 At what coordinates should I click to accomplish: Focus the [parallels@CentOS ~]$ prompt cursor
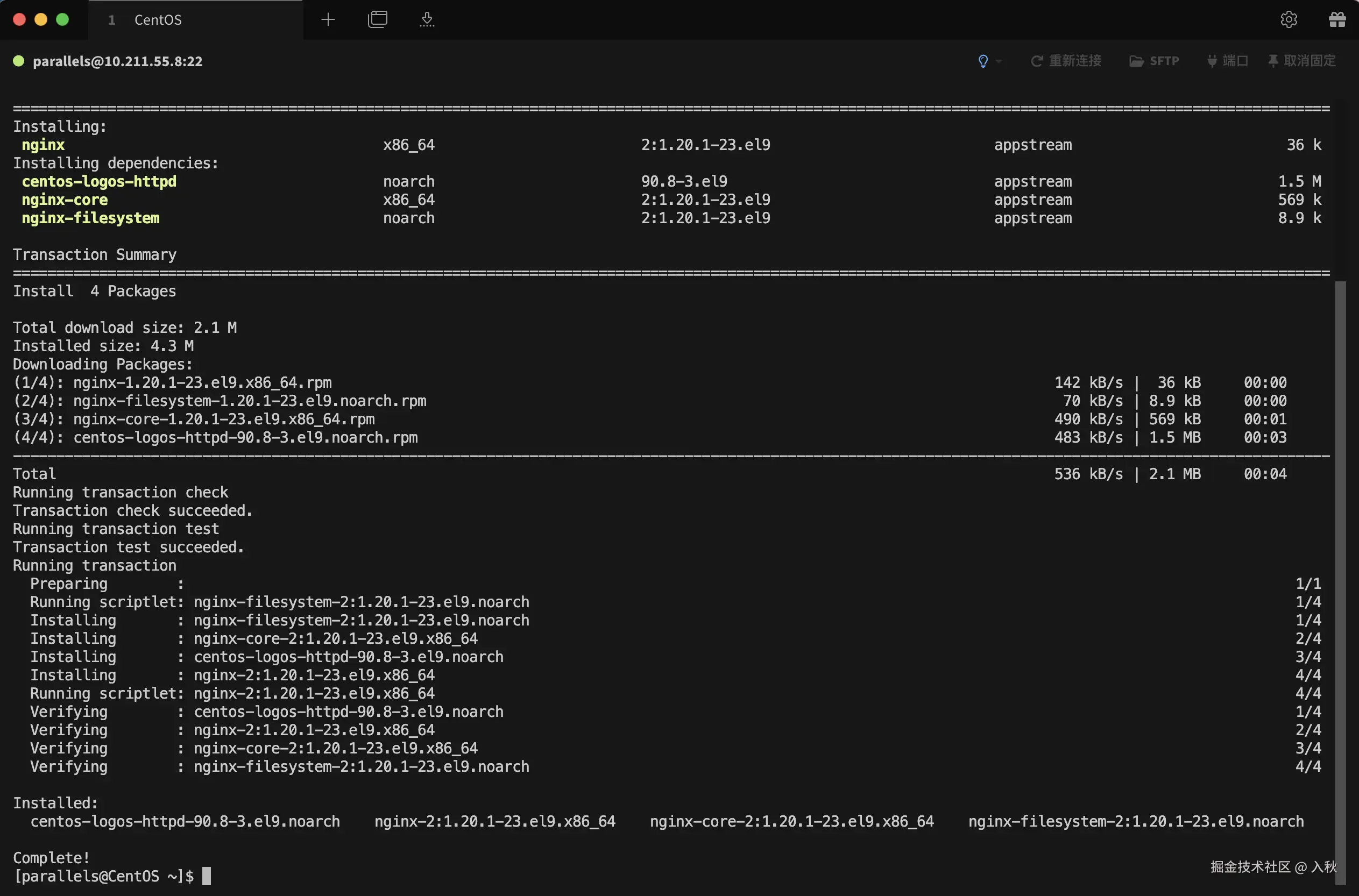coord(206,876)
